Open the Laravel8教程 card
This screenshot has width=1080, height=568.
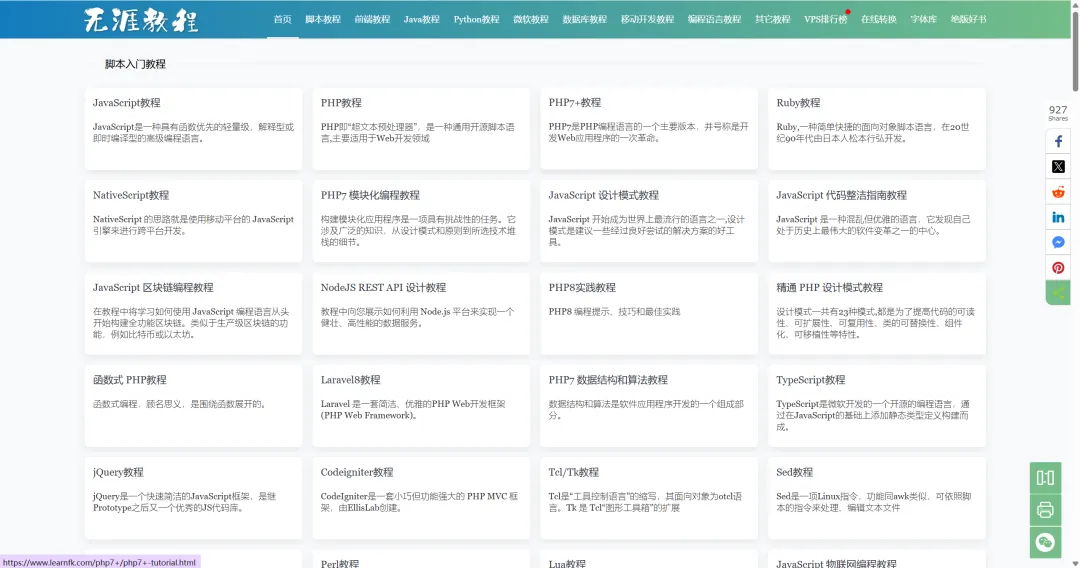click(x=421, y=406)
